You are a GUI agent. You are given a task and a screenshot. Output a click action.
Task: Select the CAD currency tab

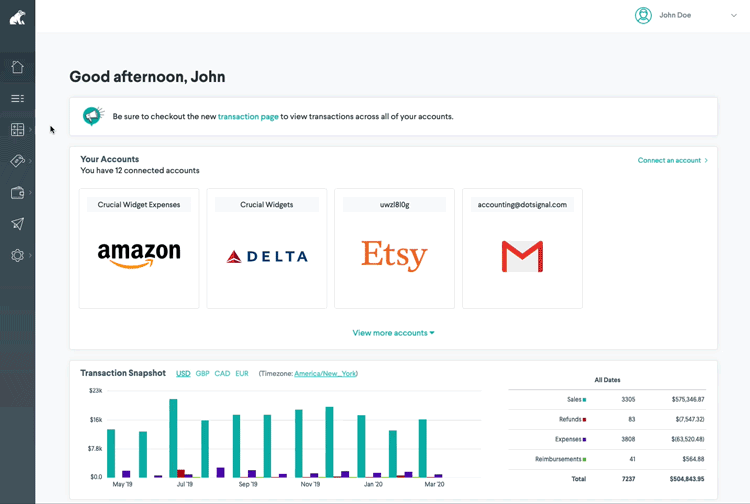(222, 374)
